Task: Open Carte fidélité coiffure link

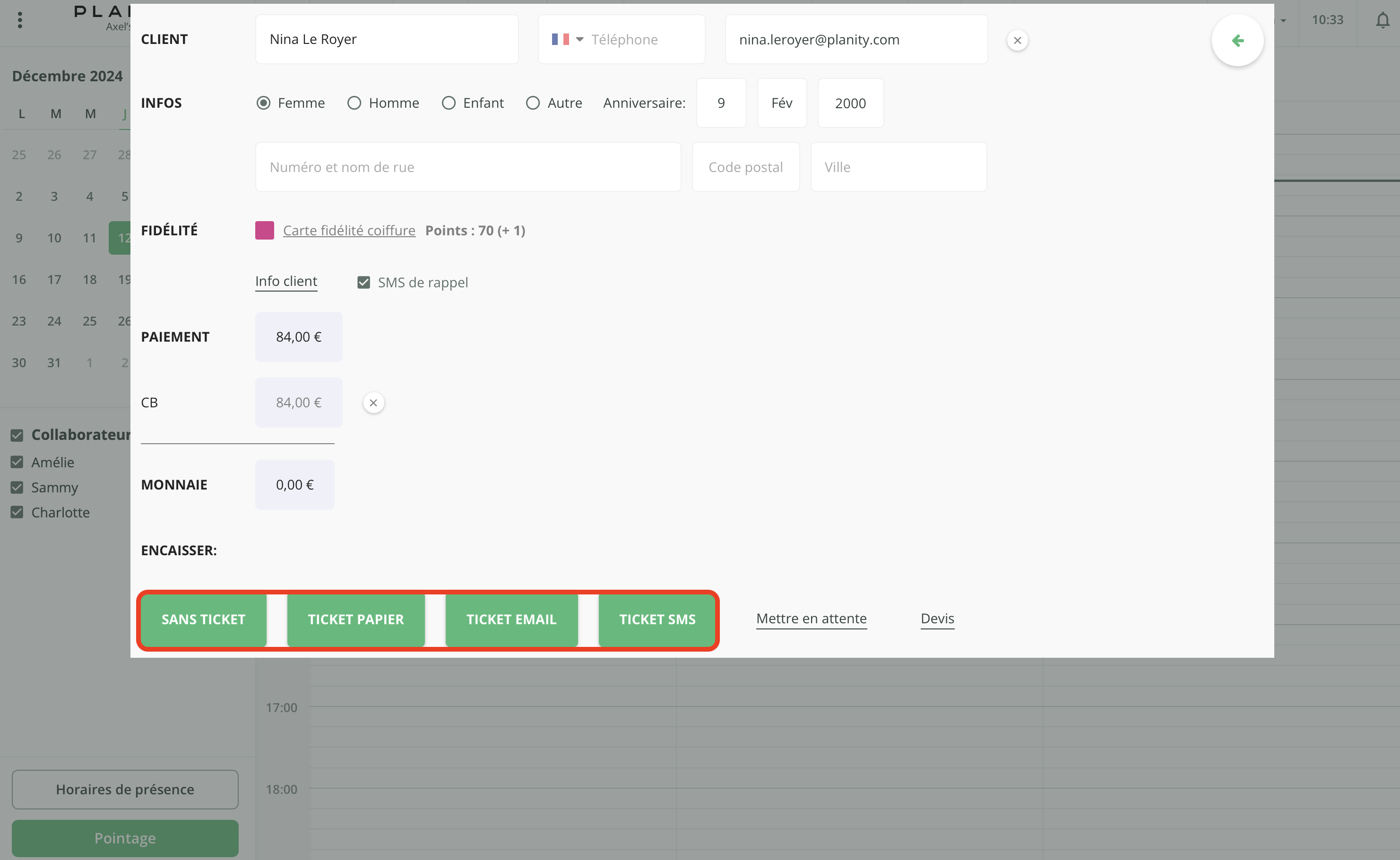Action: [x=349, y=231]
